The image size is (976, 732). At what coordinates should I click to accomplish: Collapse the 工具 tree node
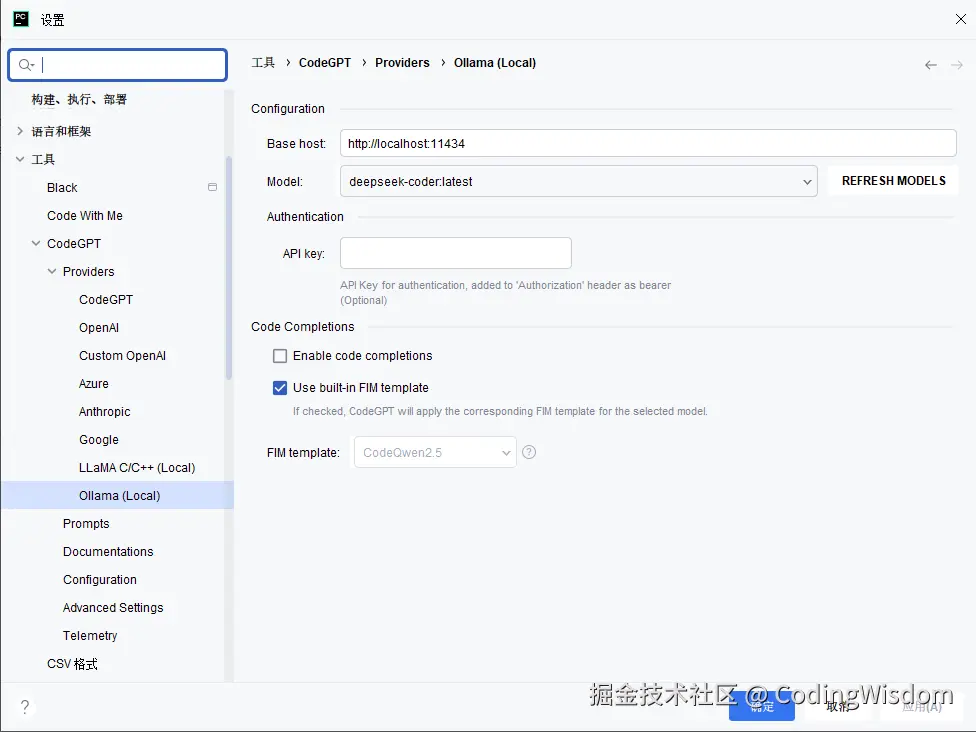point(20,159)
